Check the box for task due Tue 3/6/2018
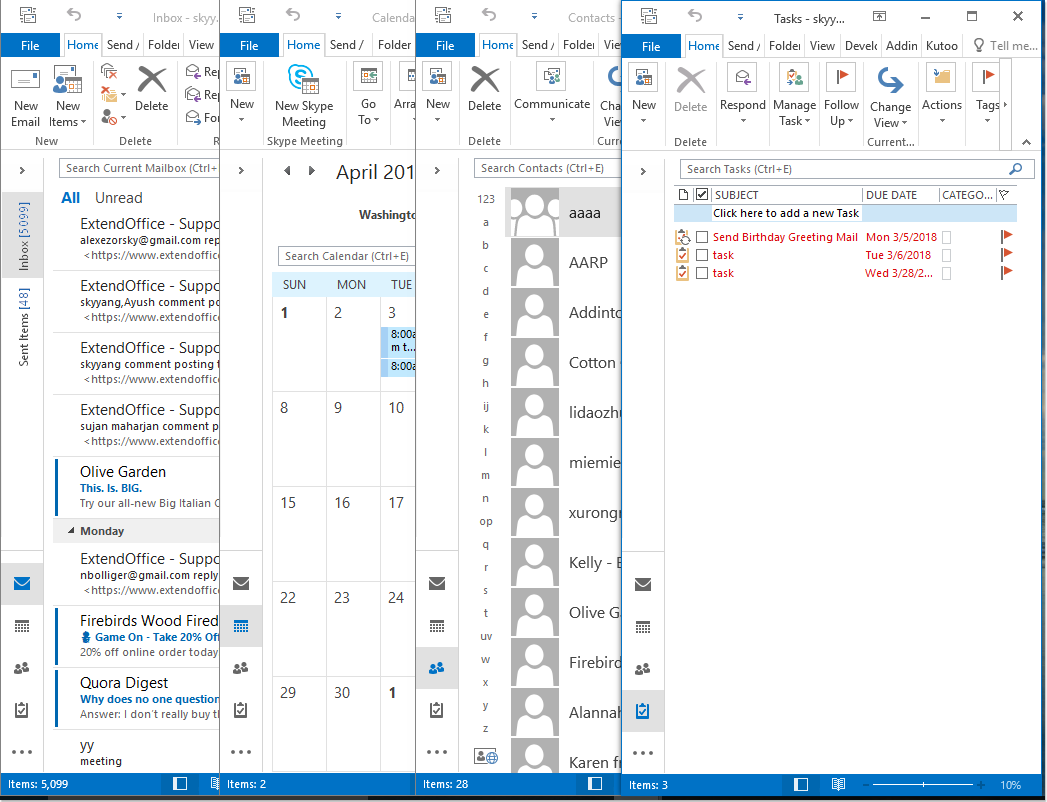This screenshot has width=1047, height=802. [x=702, y=255]
